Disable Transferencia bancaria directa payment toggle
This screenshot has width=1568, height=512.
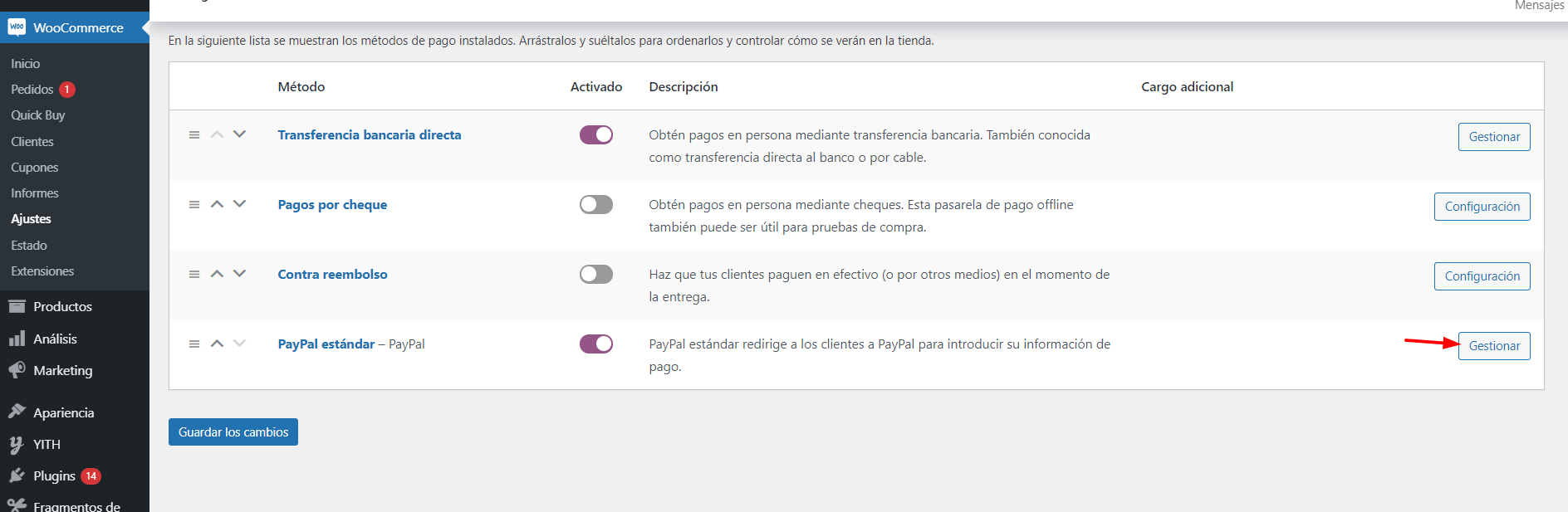(596, 134)
